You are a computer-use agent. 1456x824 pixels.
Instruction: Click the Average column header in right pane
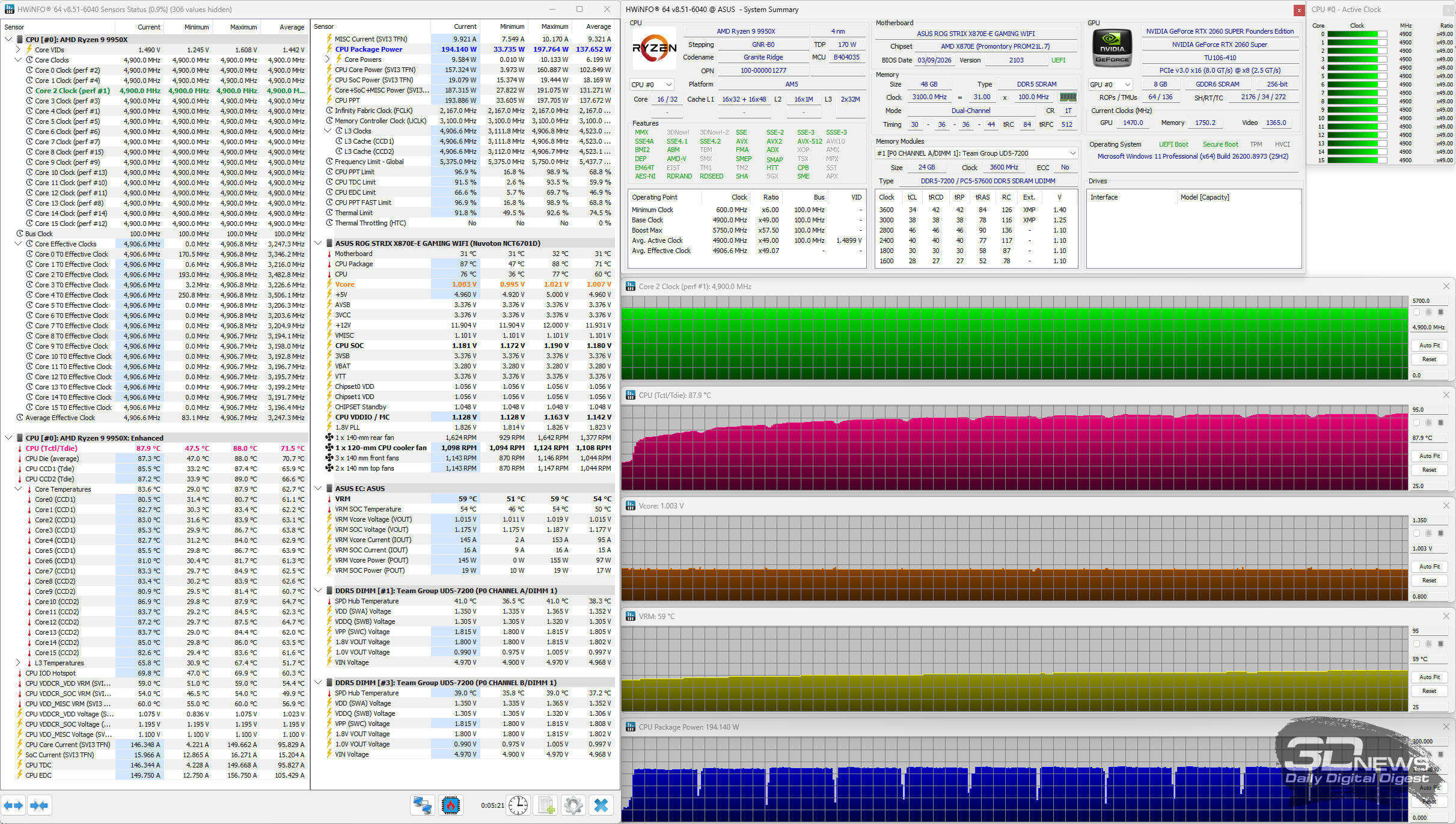click(592, 26)
